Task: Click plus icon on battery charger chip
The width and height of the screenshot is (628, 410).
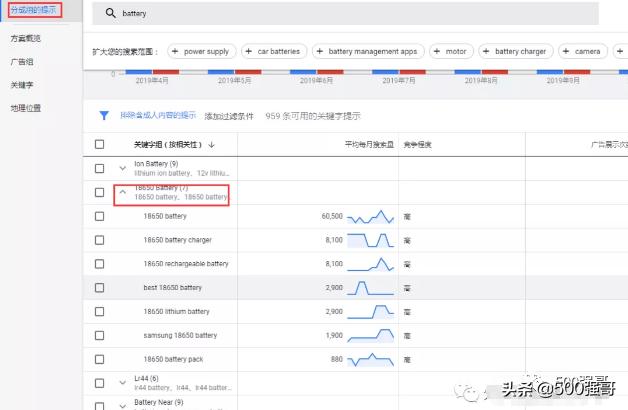Action: coord(486,51)
